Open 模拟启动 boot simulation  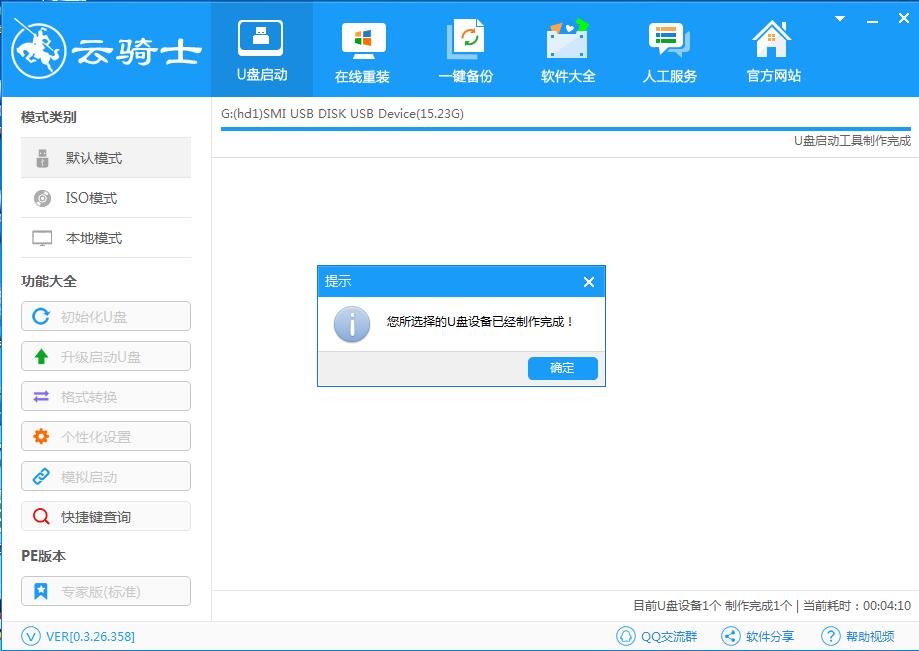point(105,476)
